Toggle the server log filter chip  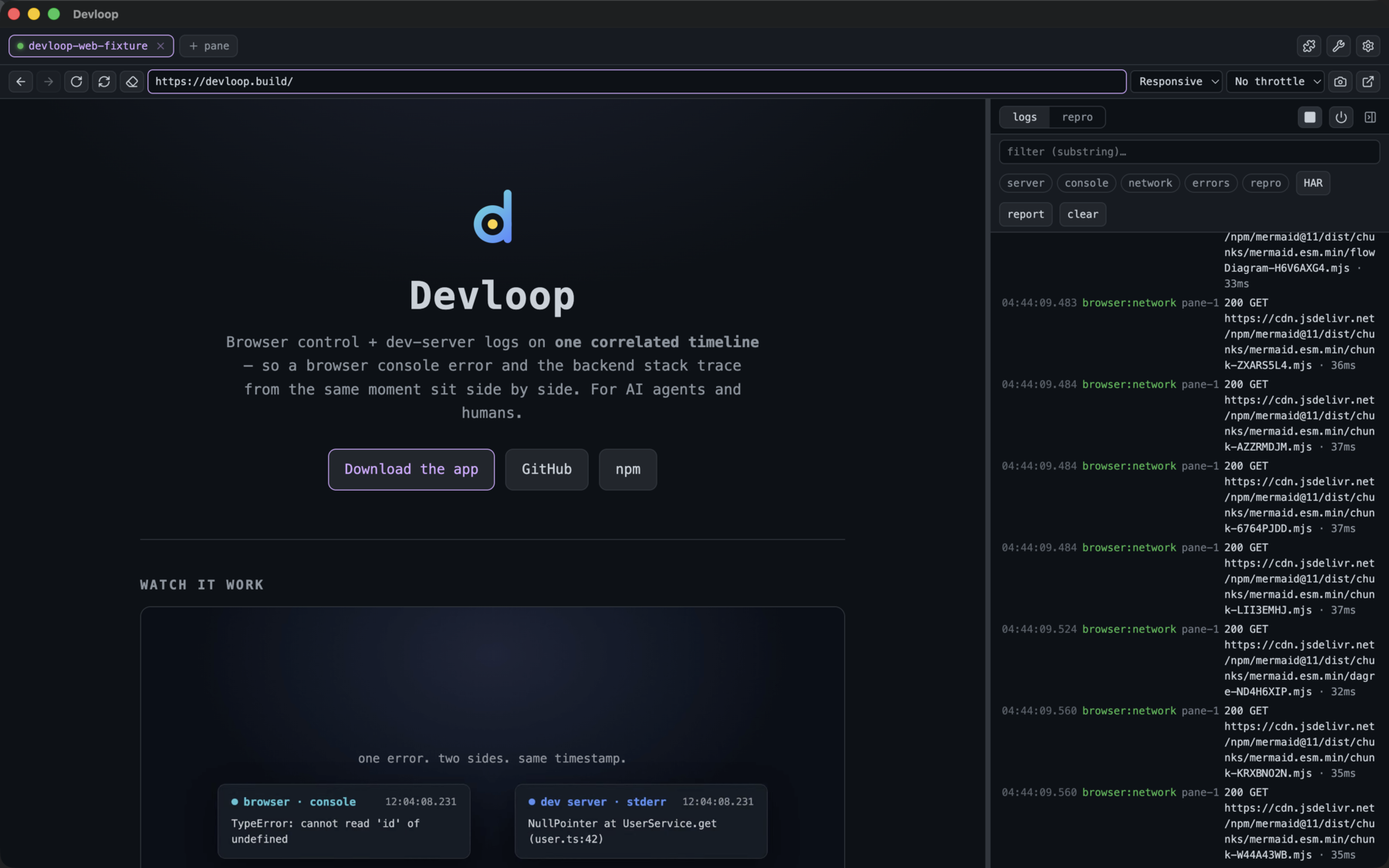coord(1026,183)
